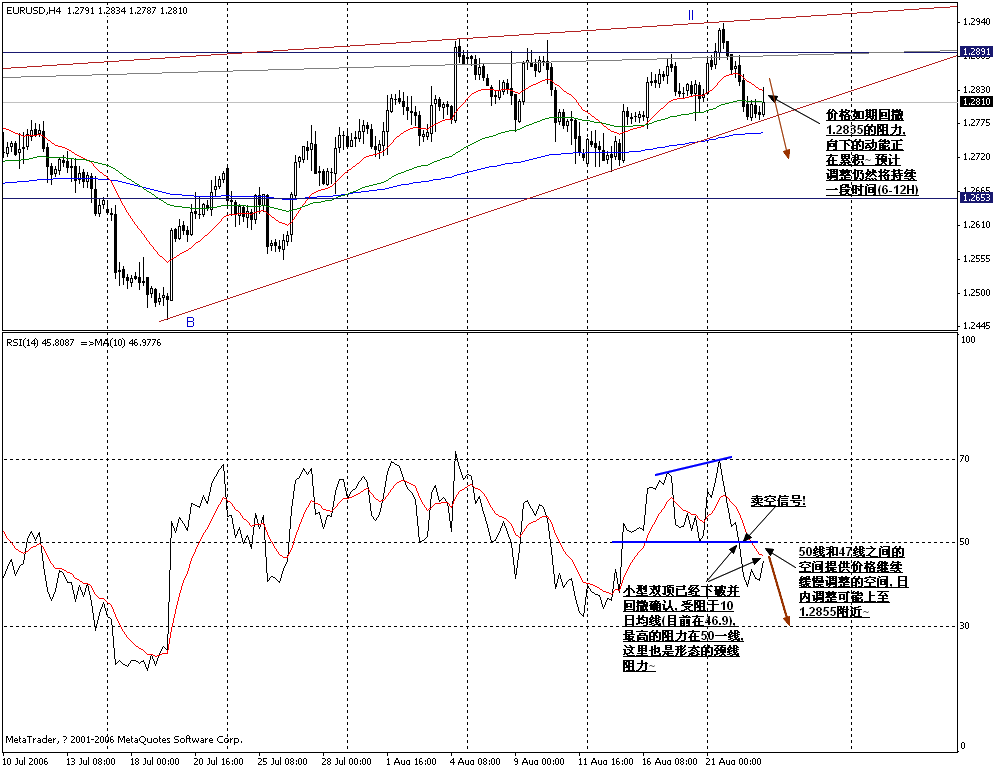Click the 0 level on RSI scale
993x765 pixels.
[963, 745]
